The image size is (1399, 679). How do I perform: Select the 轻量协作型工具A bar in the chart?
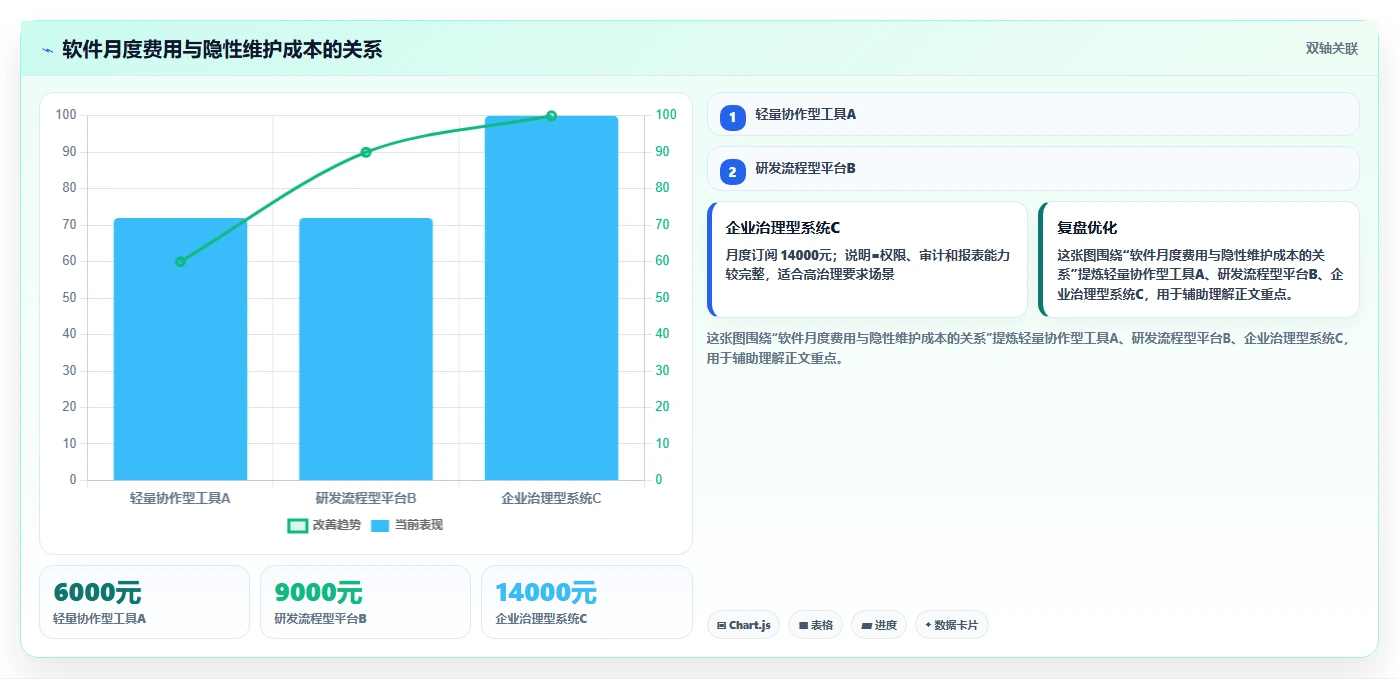[x=180, y=349]
